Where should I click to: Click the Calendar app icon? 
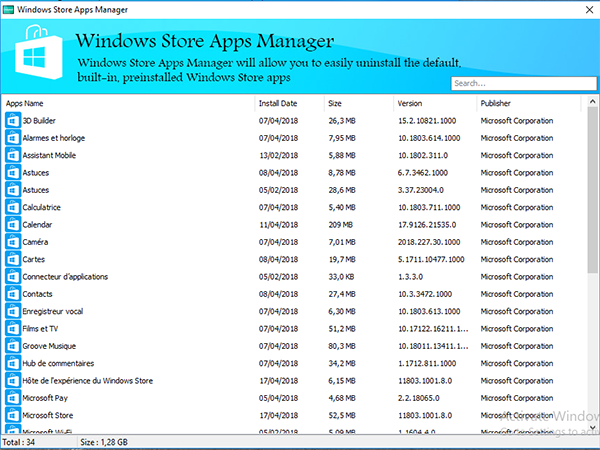coord(13,225)
